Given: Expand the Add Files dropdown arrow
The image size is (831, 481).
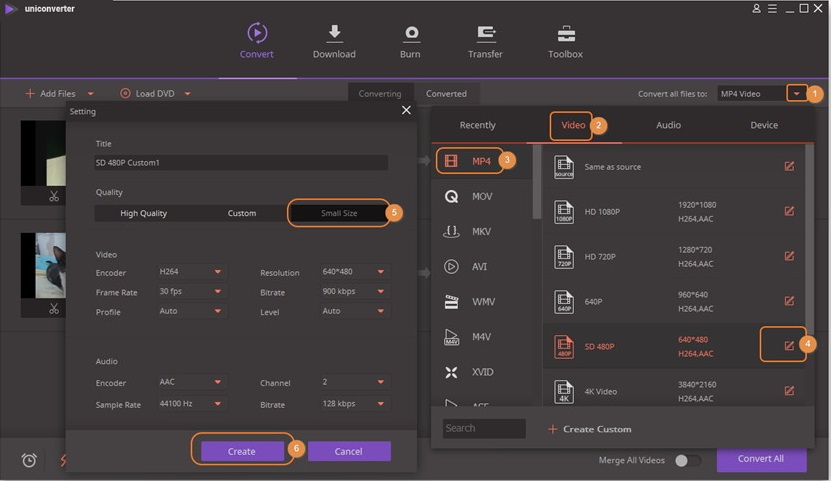Looking at the screenshot, I should click(91, 94).
